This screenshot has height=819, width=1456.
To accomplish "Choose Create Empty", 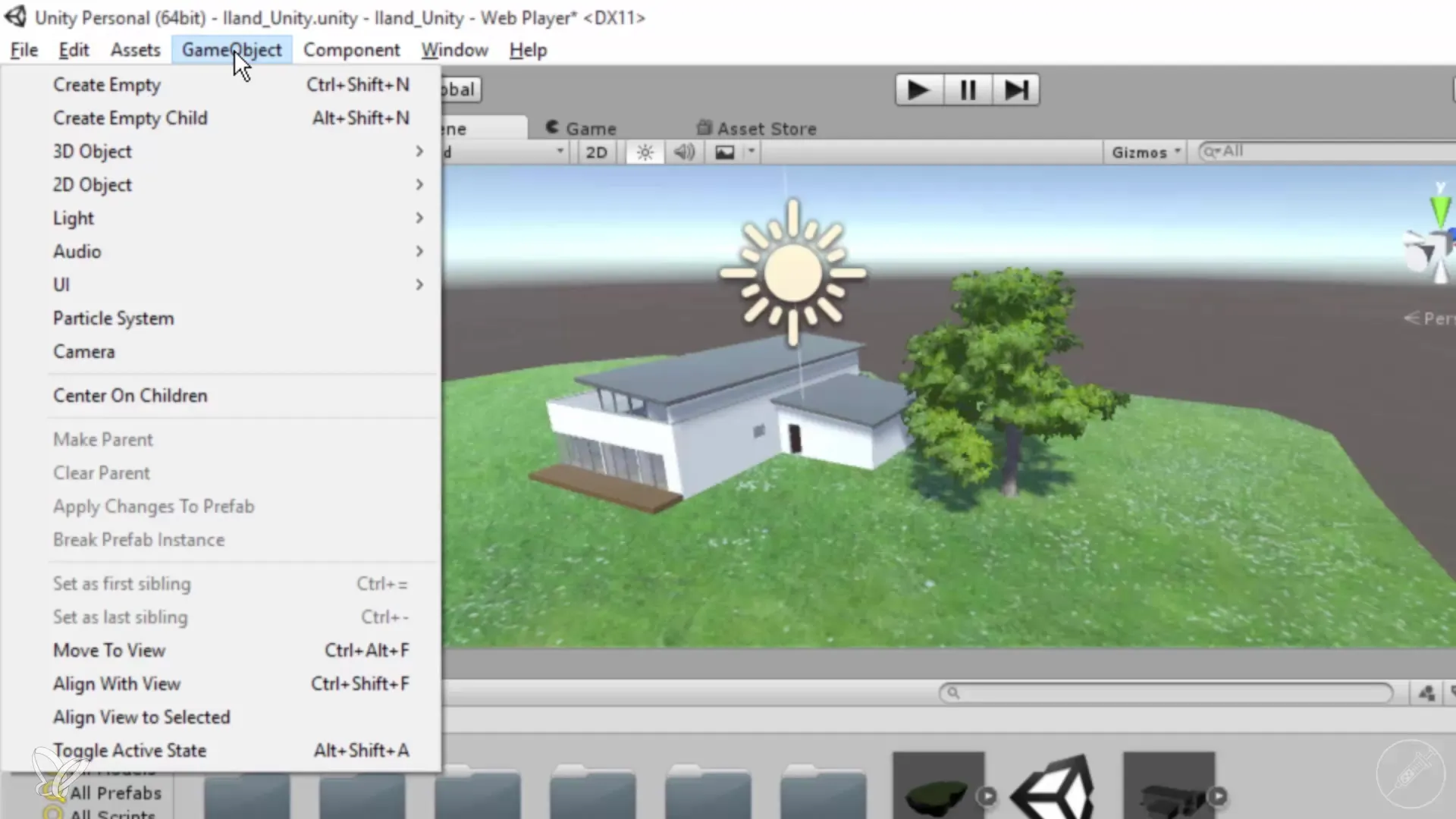I will pyautogui.click(x=221, y=85).
